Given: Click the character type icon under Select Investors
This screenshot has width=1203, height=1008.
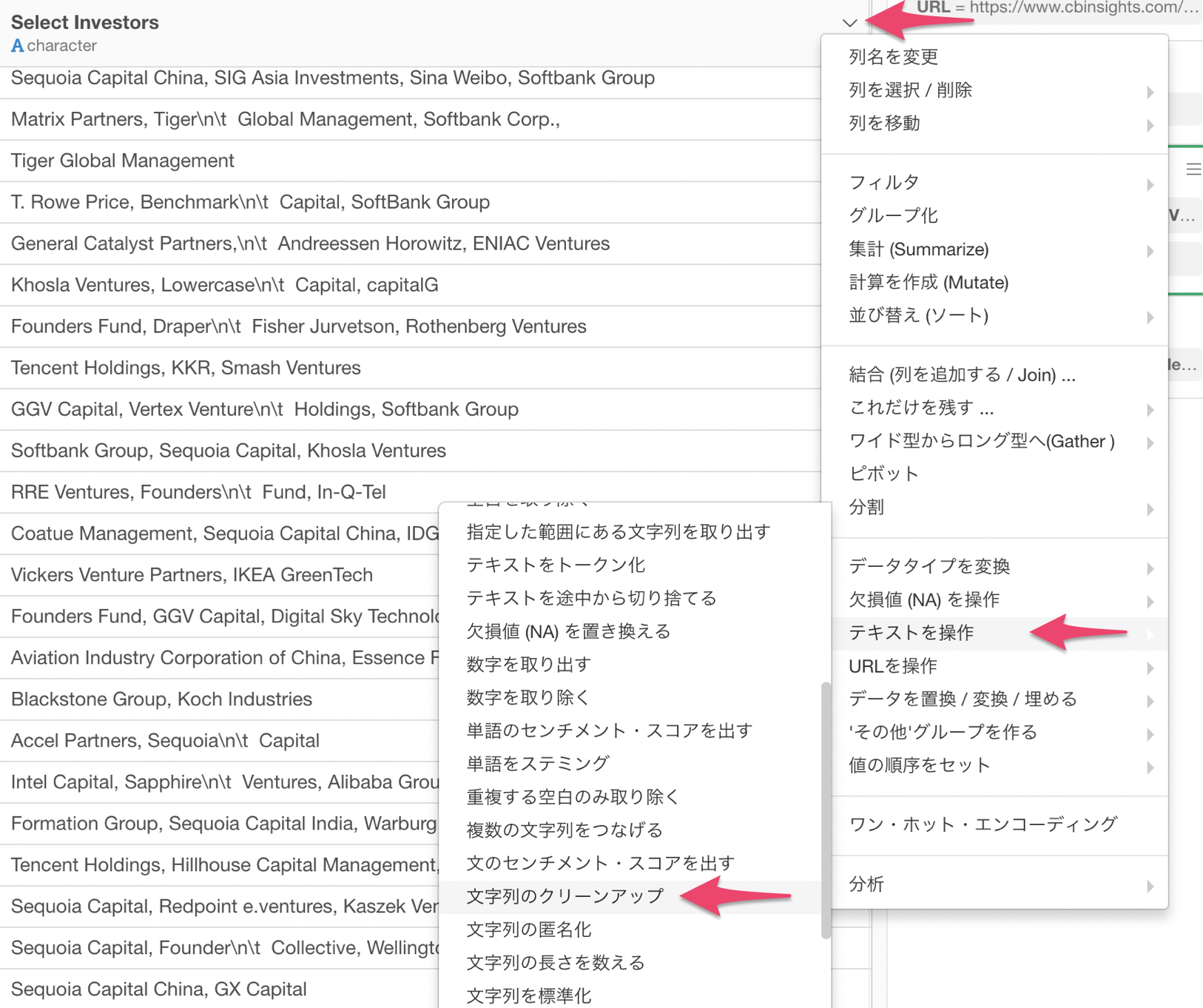Looking at the screenshot, I should click(17, 46).
